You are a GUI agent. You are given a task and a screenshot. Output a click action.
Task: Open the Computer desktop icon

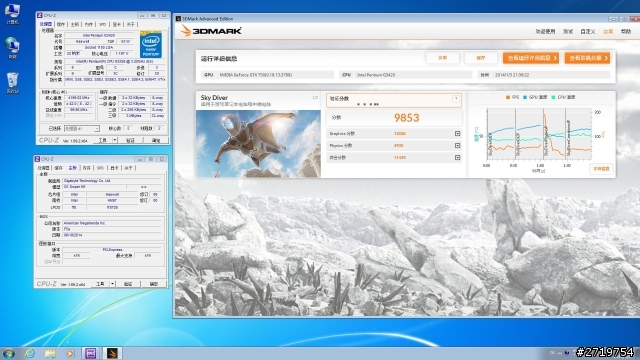coord(12,13)
